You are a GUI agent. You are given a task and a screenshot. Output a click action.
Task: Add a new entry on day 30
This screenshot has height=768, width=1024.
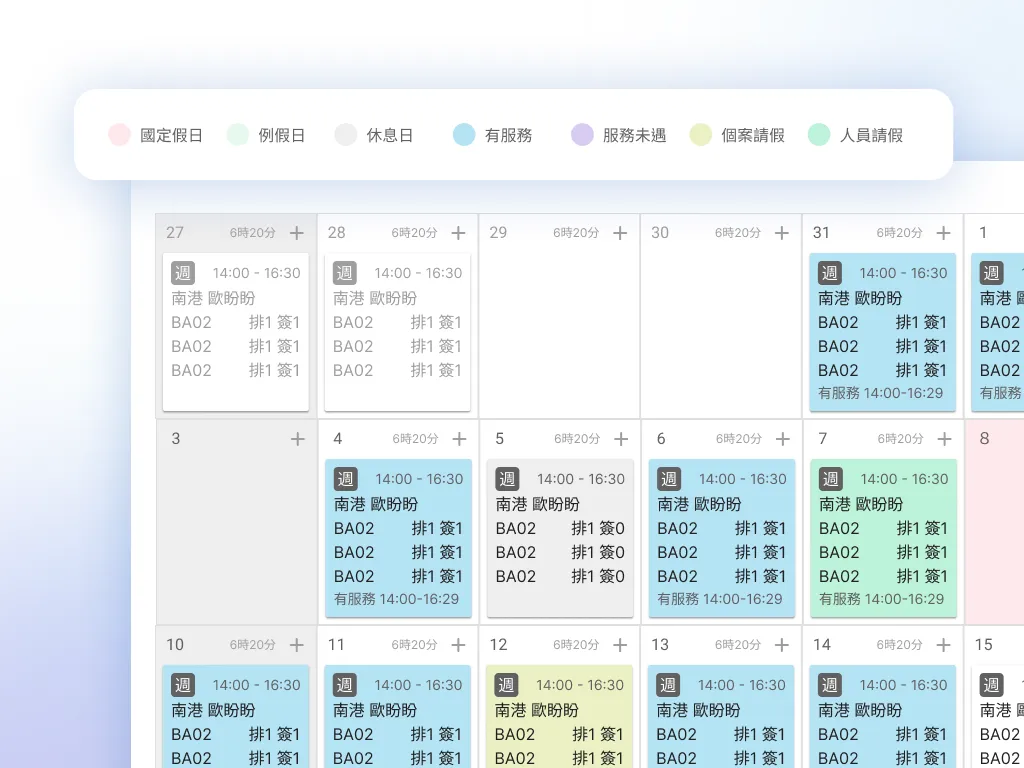coord(782,233)
